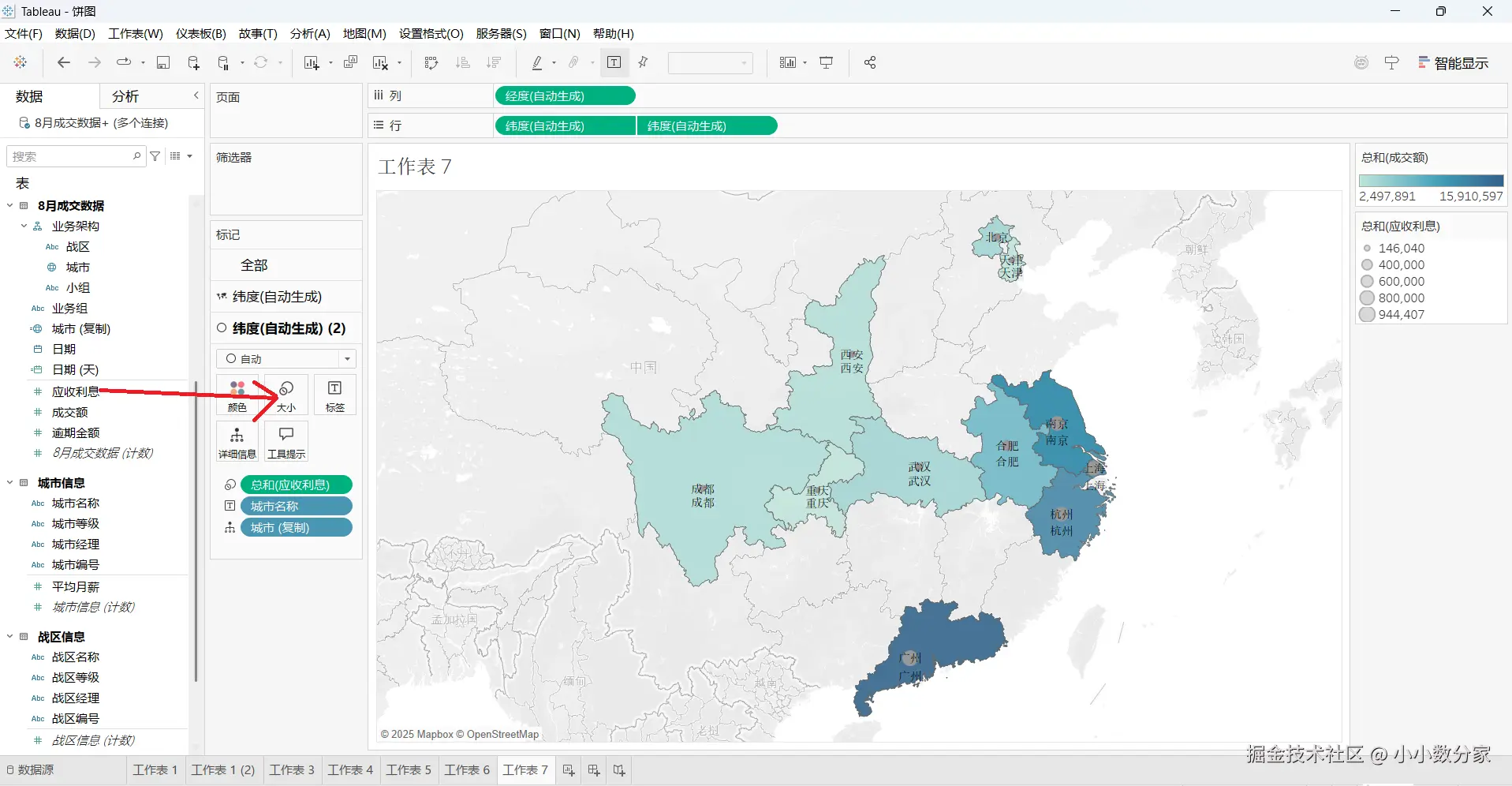This screenshot has width=1512, height=786.
Task: Sort ascending toolbar icon
Action: click(463, 62)
